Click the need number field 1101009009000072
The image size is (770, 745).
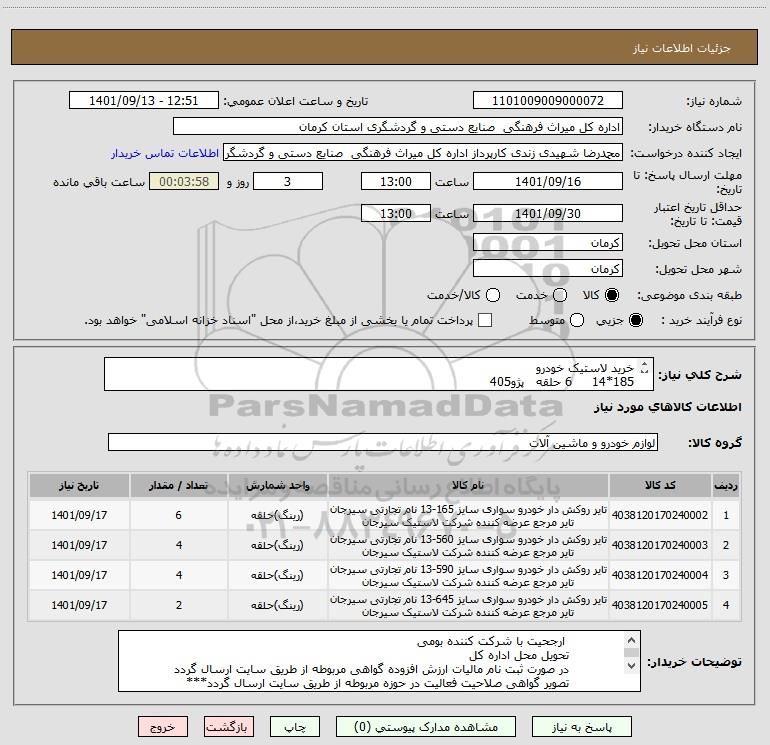pyautogui.click(x=548, y=101)
